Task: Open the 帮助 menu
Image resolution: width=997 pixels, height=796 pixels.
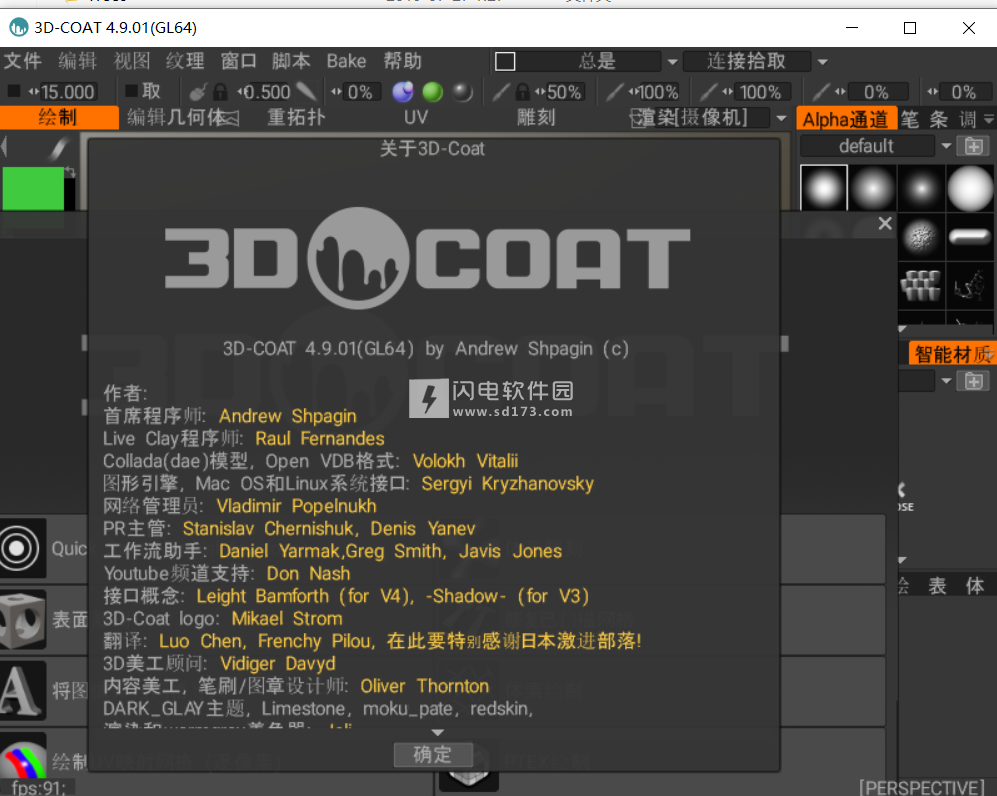Action: point(402,61)
